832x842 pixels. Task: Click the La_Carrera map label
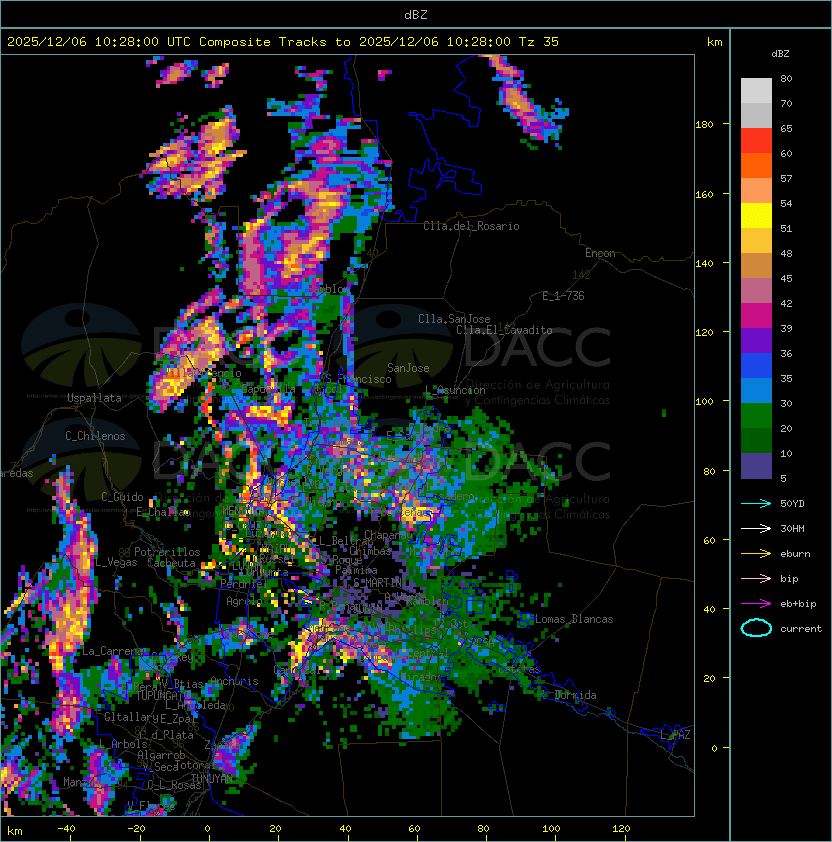pyautogui.click(x=112, y=651)
